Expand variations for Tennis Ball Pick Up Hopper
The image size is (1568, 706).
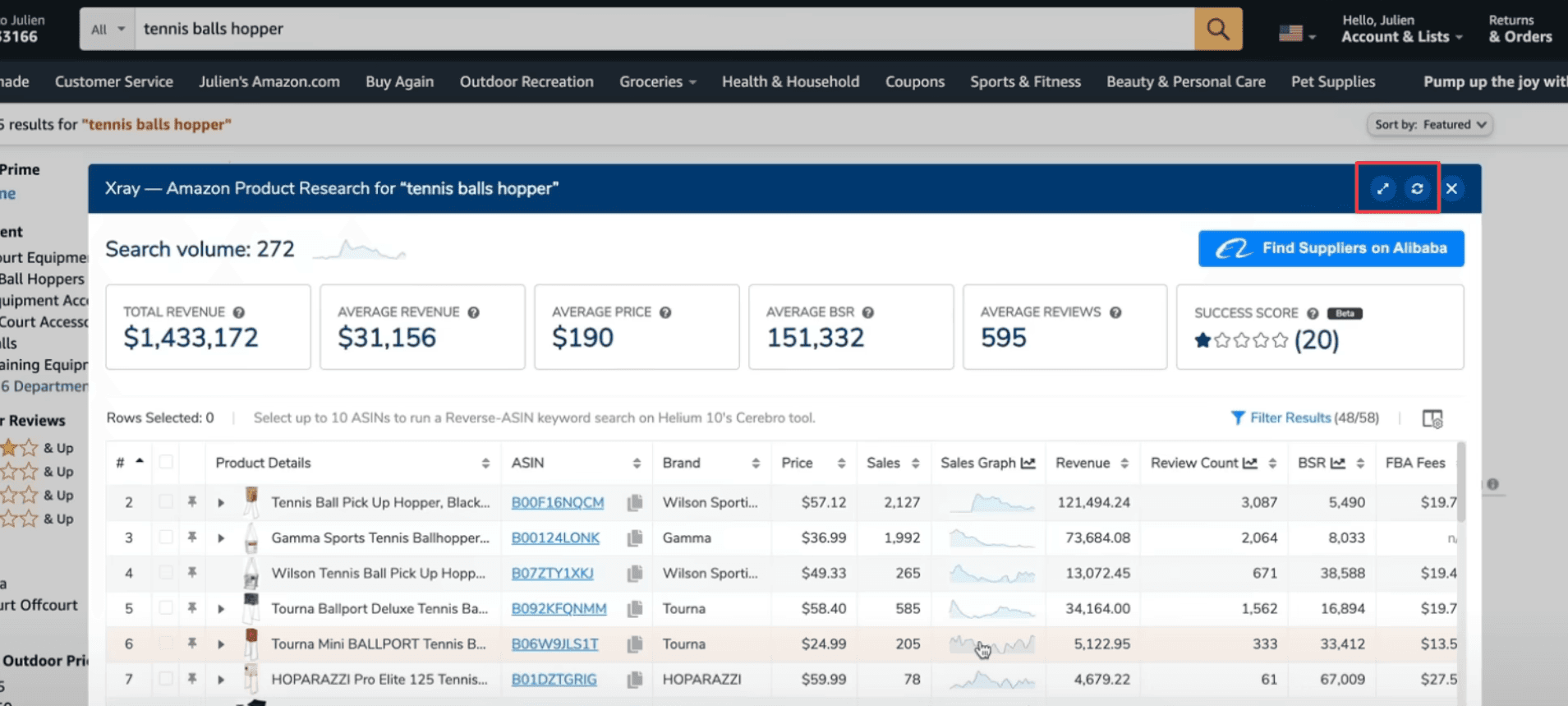[x=221, y=503]
